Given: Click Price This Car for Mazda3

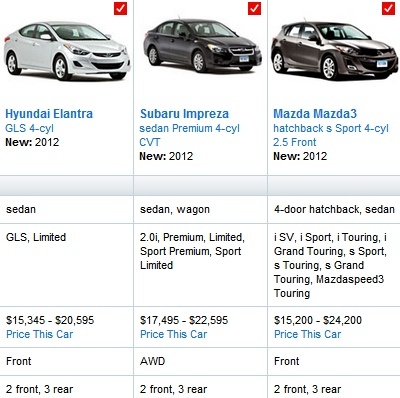Looking at the screenshot, I should 308,334.
